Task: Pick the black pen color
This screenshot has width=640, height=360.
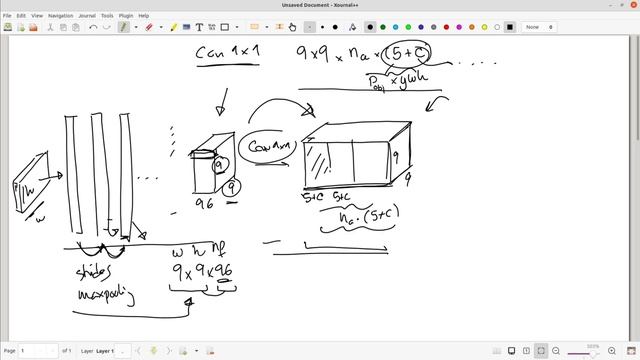Action: coord(370,27)
